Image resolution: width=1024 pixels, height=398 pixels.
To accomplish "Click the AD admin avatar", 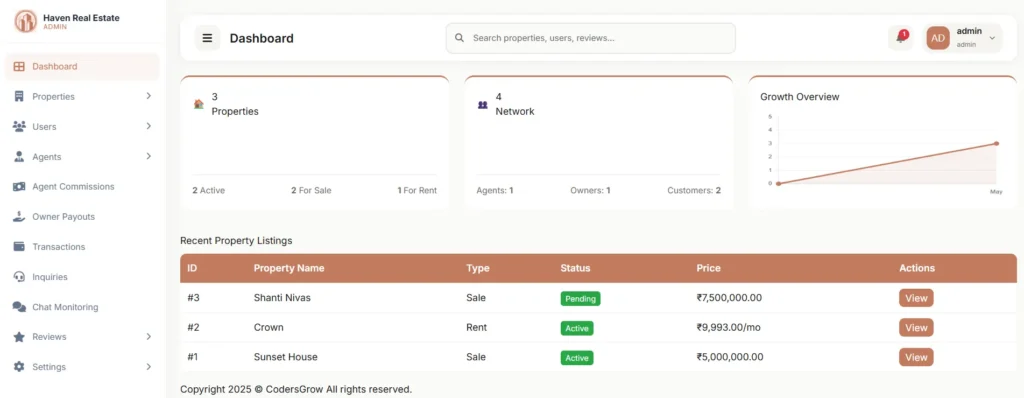I will pyautogui.click(x=938, y=38).
